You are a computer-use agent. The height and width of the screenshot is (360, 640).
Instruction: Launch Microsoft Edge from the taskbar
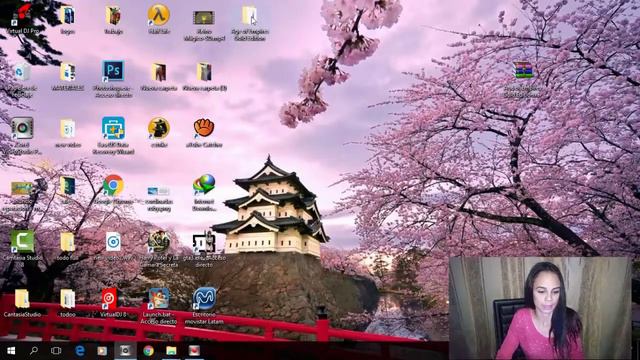pos(80,351)
